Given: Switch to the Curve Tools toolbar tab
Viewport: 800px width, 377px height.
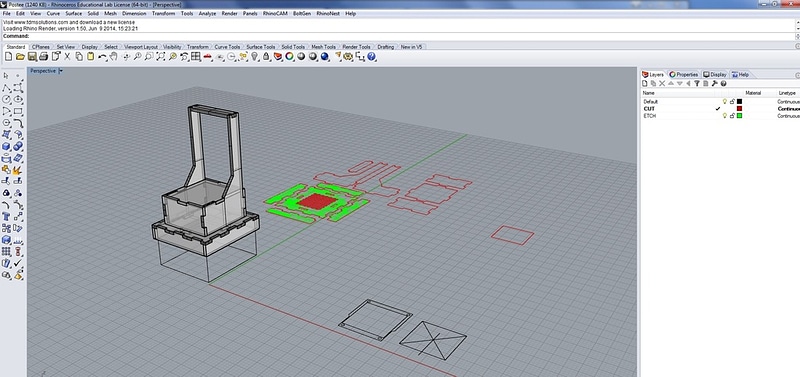Looking at the screenshot, I should pos(227,47).
